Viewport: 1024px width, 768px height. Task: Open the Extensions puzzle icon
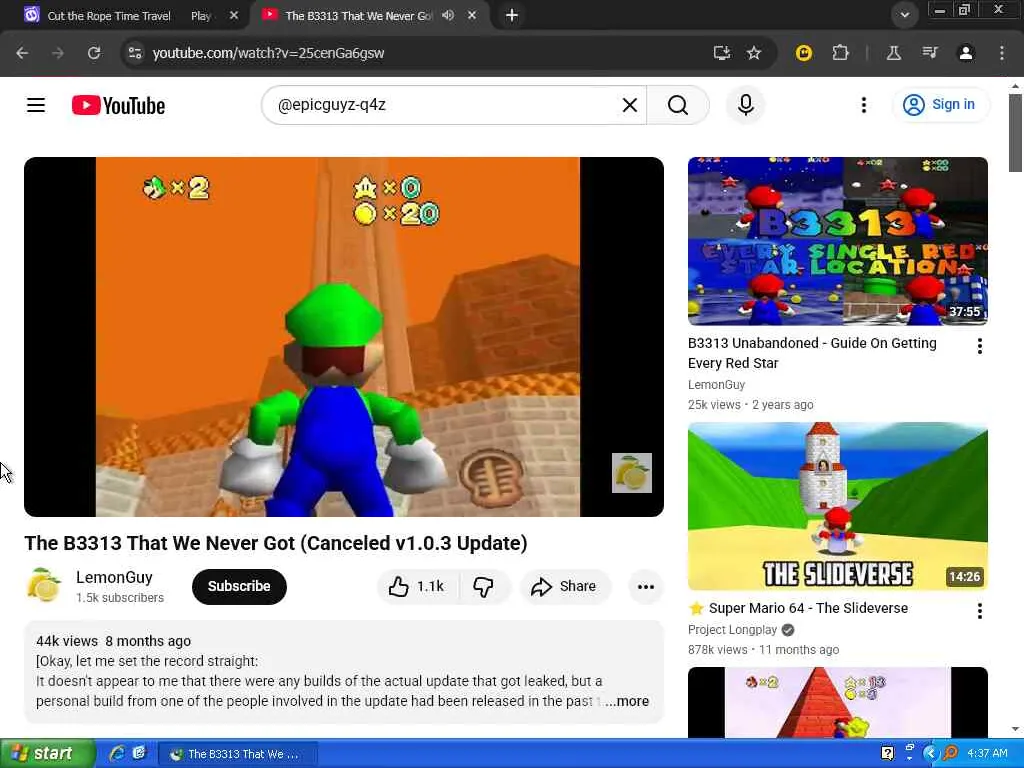tap(840, 53)
